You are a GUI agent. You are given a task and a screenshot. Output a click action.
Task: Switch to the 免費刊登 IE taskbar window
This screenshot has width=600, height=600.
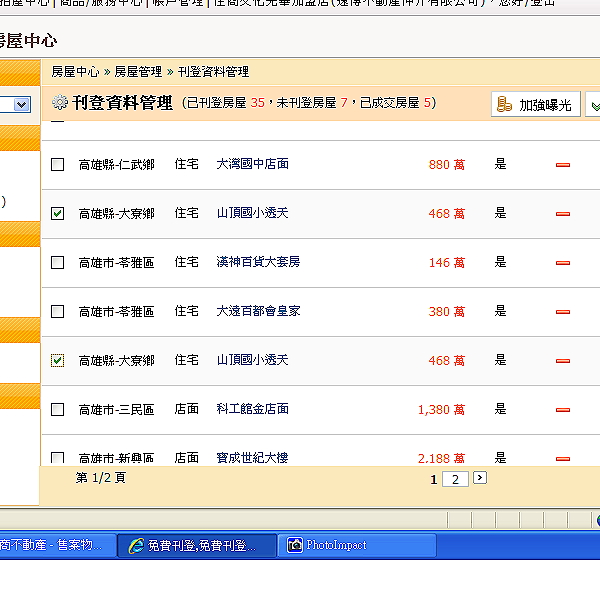[x=197, y=545]
